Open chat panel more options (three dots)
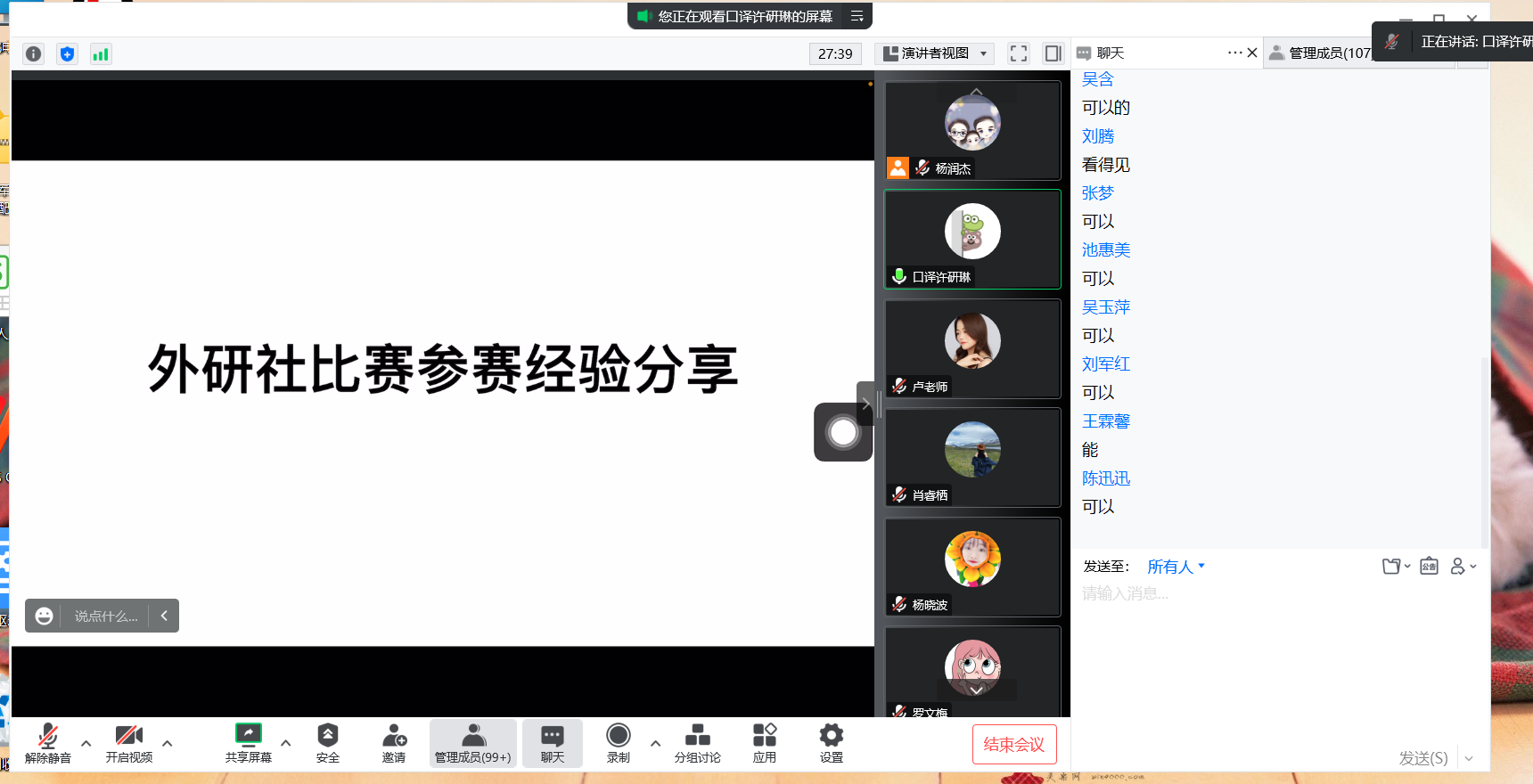This screenshot has height=784, width=1533. click(1234, 53)
